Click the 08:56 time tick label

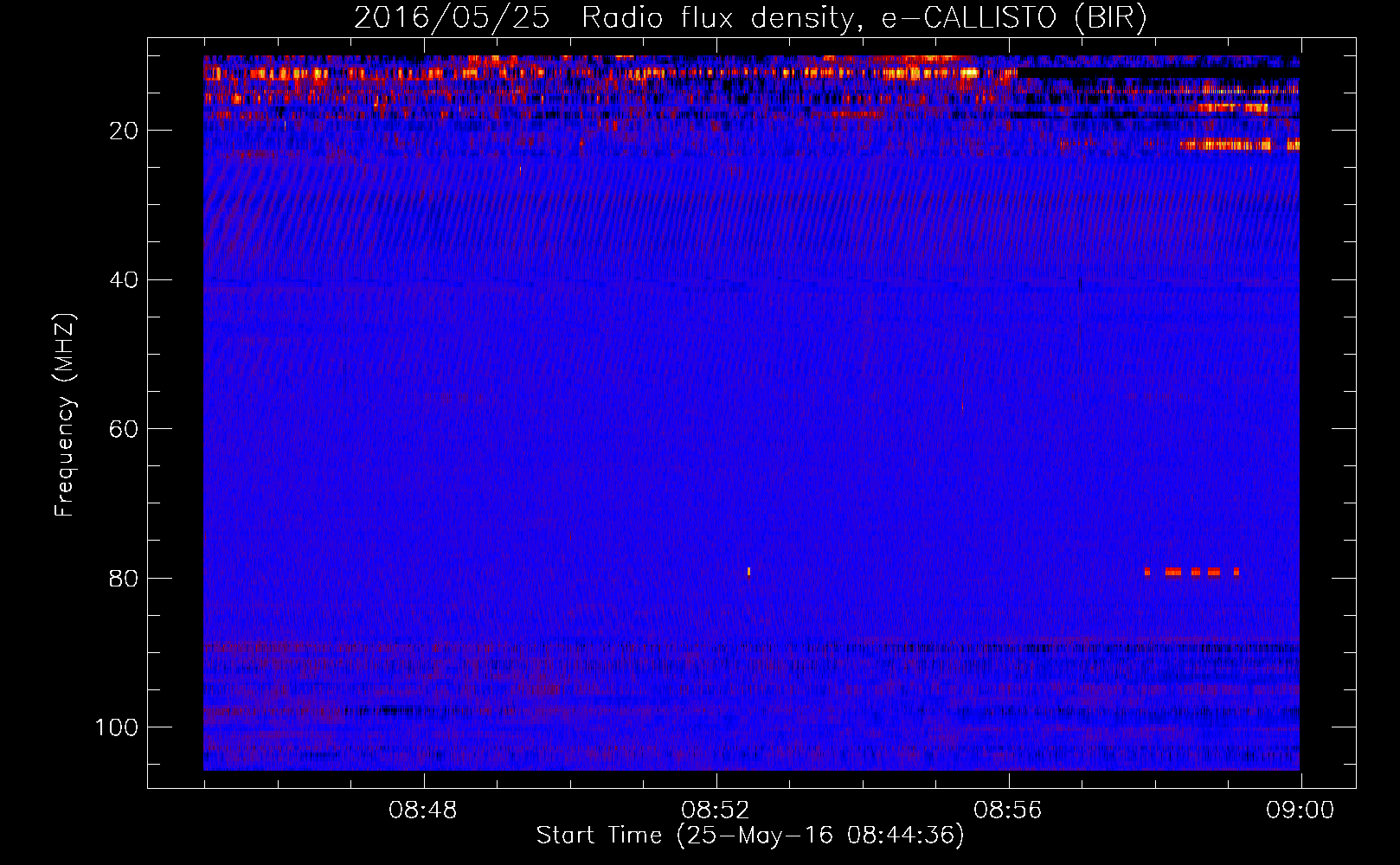click(x=1008, y=811)
